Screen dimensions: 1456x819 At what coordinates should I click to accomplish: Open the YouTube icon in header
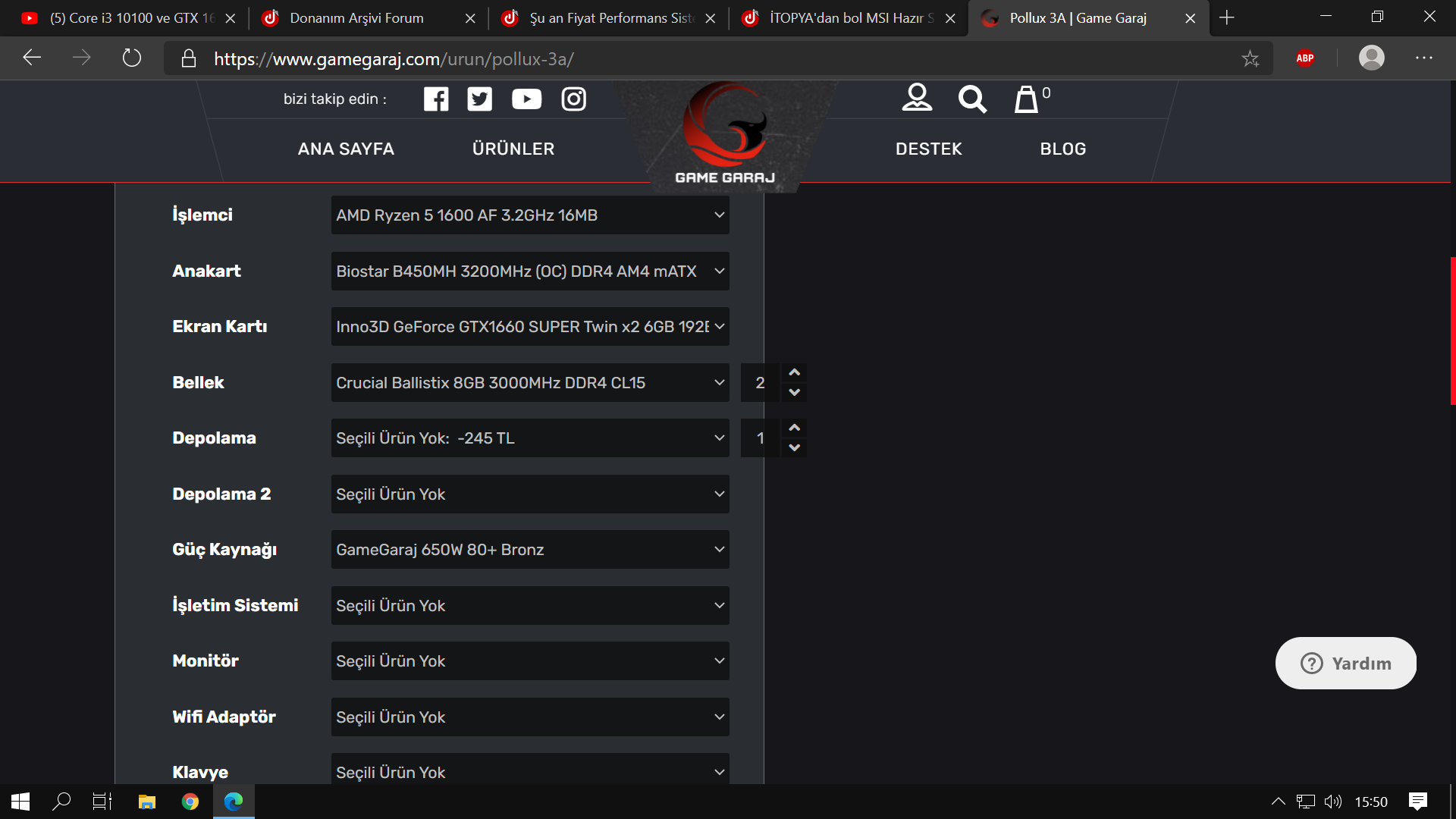click(526, 99)
